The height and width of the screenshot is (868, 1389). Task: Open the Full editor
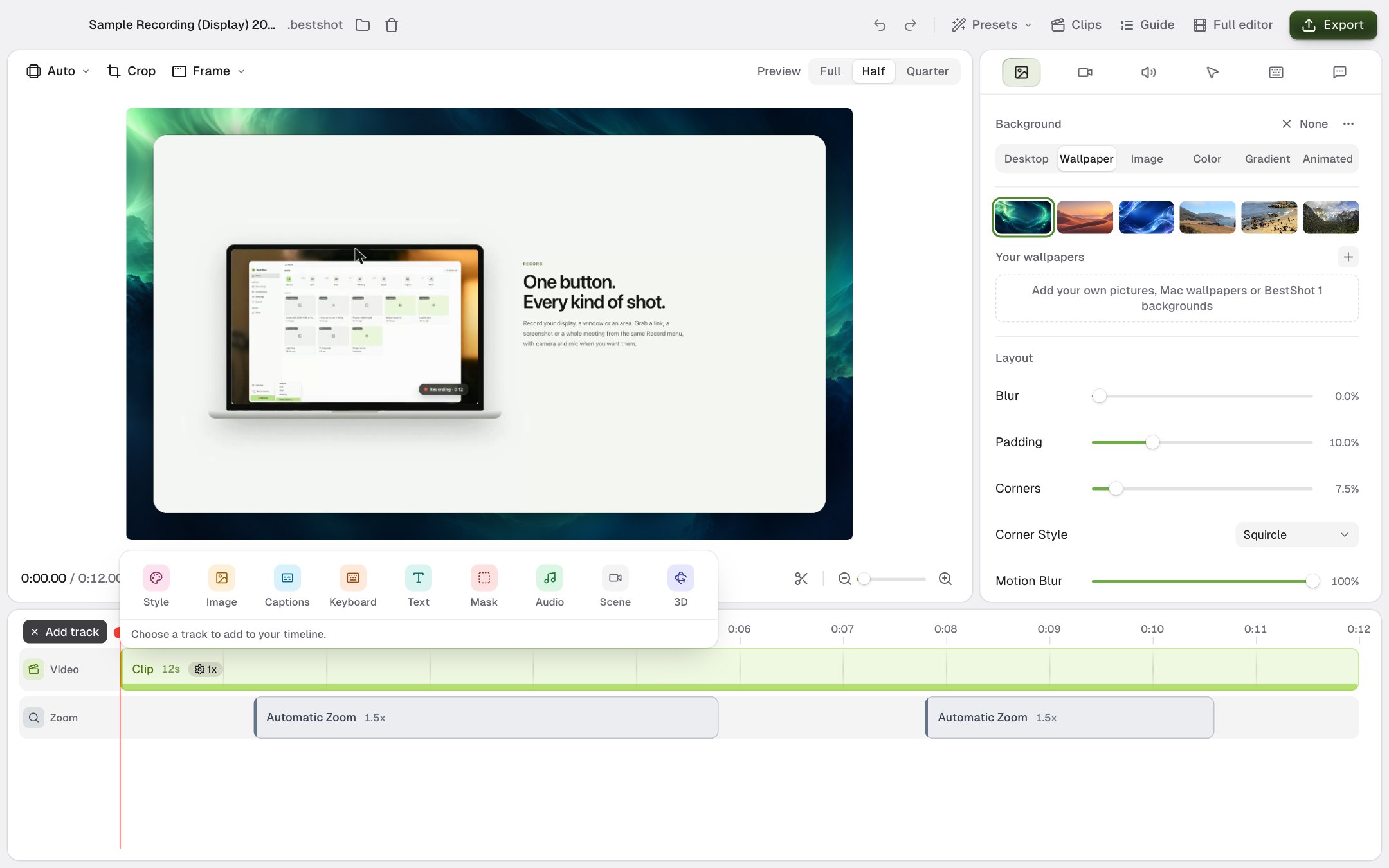tap(1233, 25)
